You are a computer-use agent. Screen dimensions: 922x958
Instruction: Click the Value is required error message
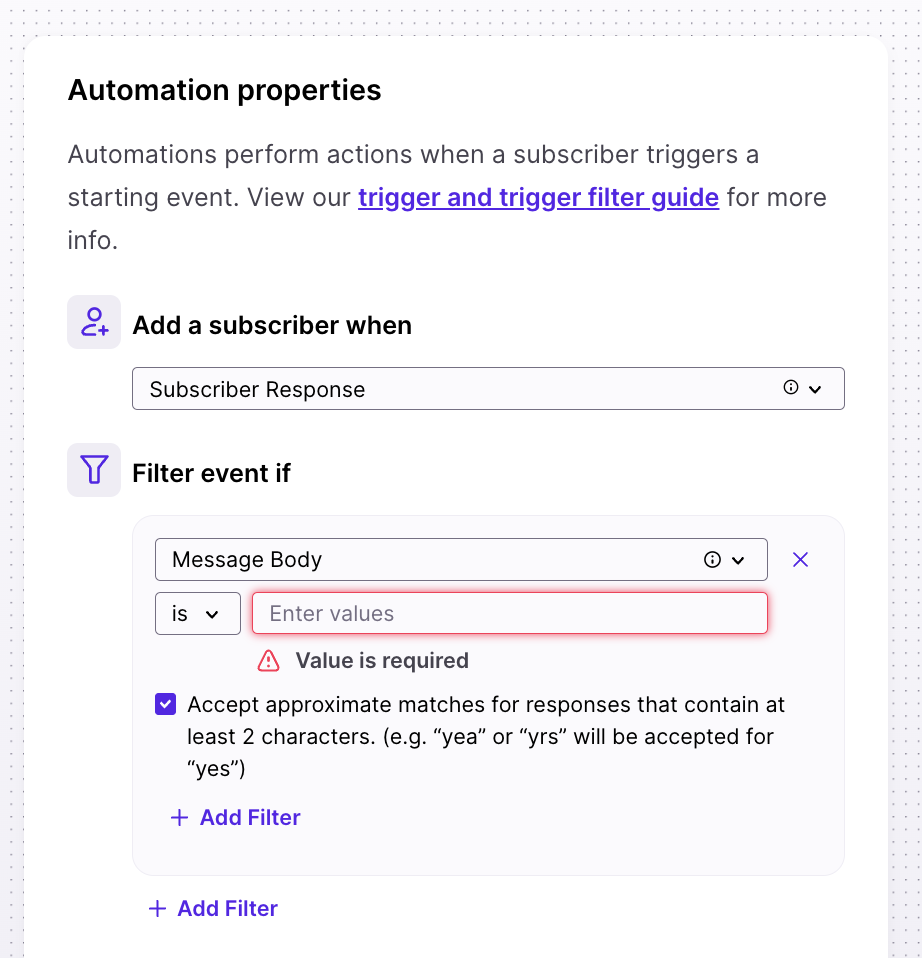(382, 660)
